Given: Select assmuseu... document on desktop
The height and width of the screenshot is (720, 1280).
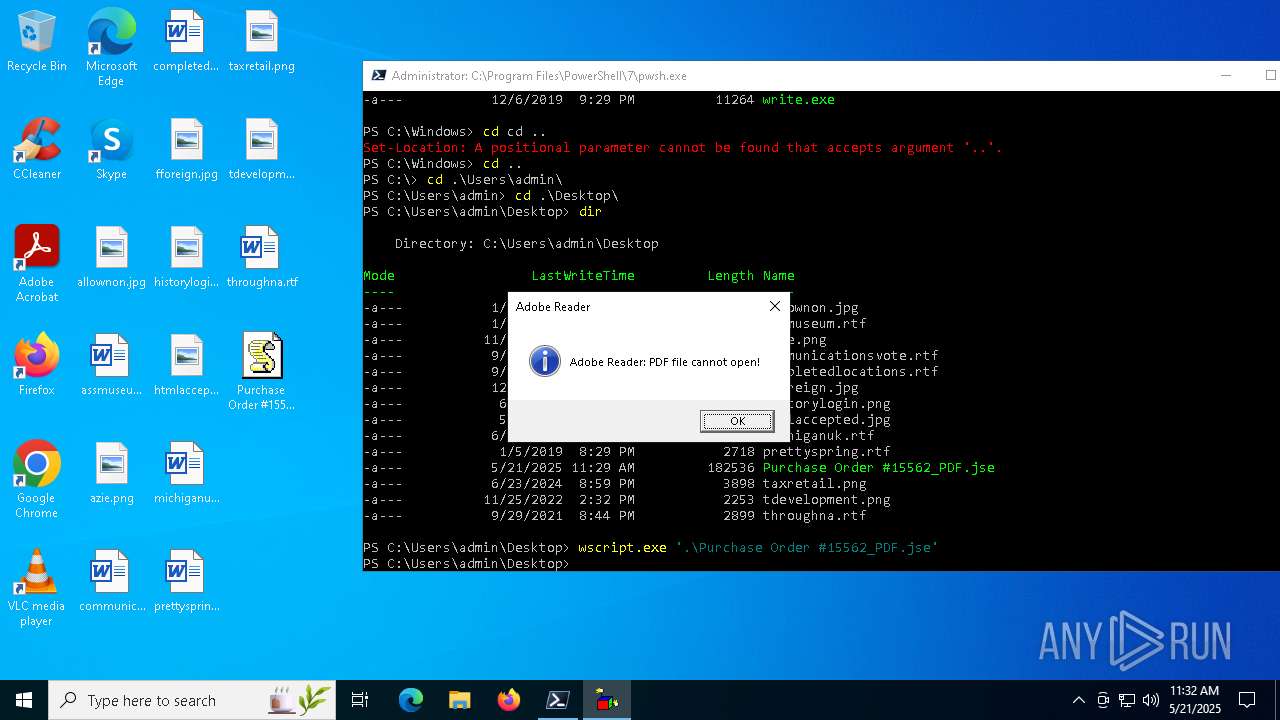Looking at the screenshot, I should click(x=111, y=366).
